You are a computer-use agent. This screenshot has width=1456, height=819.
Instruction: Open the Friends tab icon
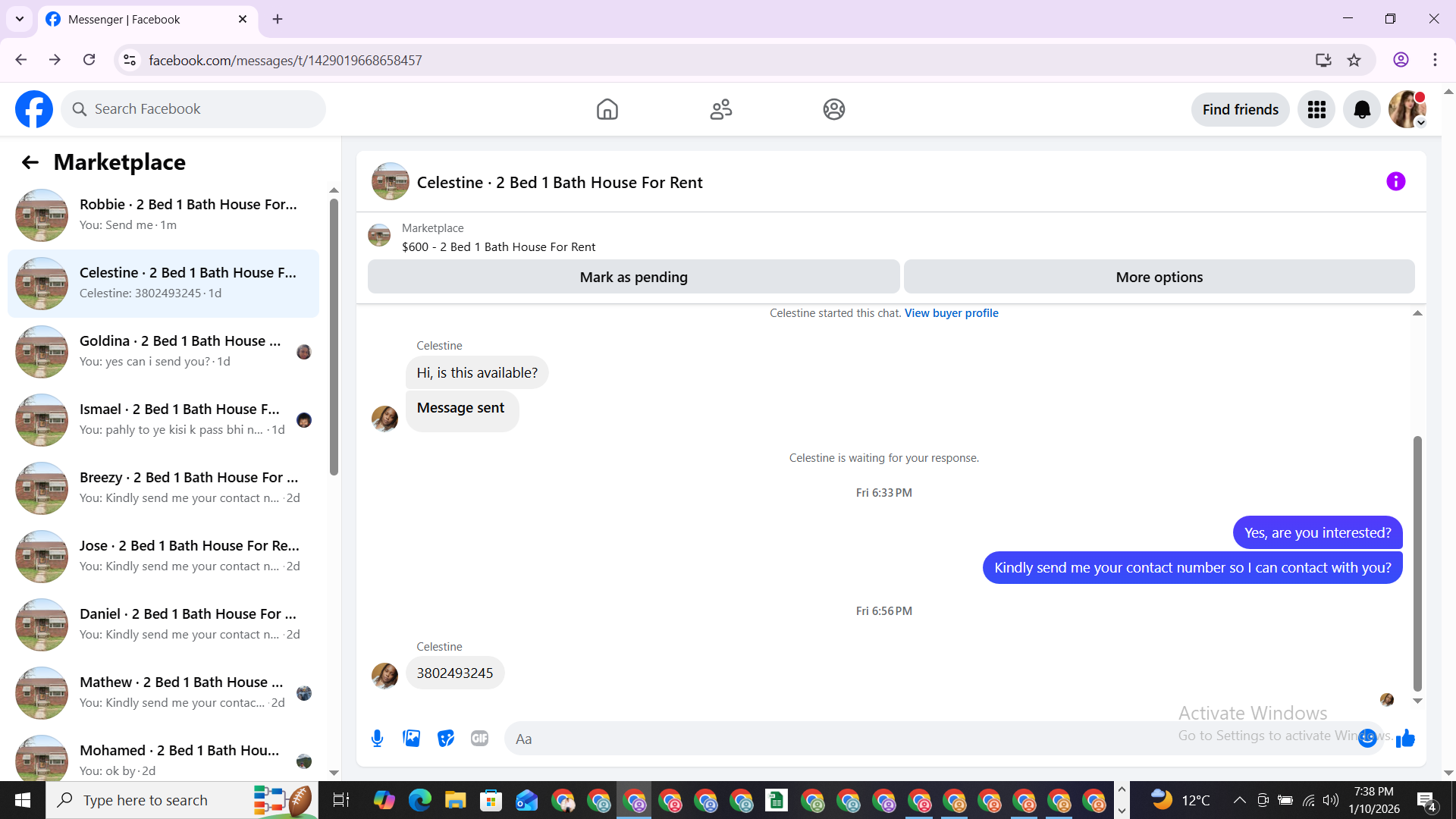pyautogui.click(x=720, y=110)
